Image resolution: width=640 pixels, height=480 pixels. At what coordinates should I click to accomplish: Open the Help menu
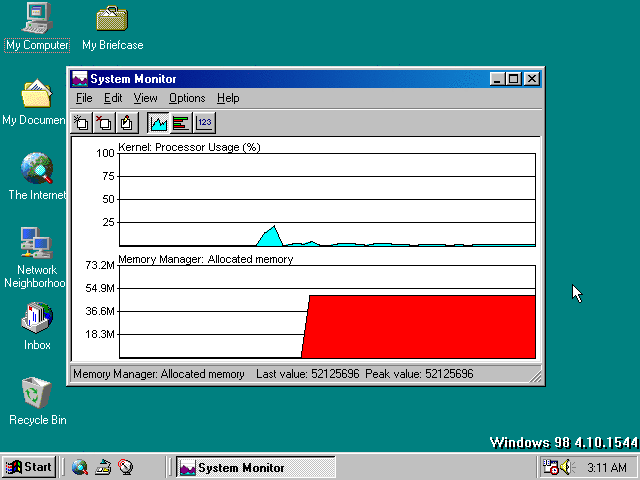coord(228,98)
